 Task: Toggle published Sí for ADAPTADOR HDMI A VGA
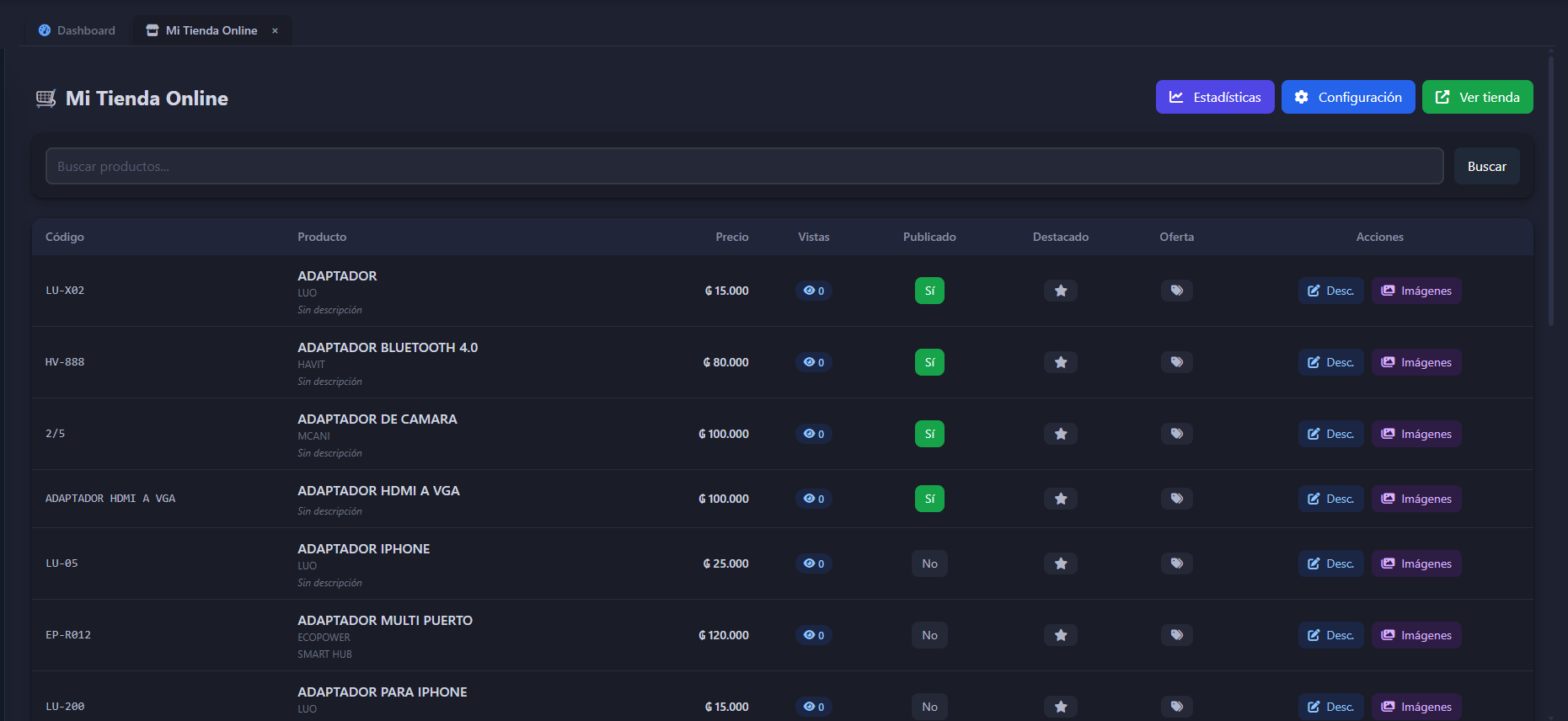(x=929, y=499)
